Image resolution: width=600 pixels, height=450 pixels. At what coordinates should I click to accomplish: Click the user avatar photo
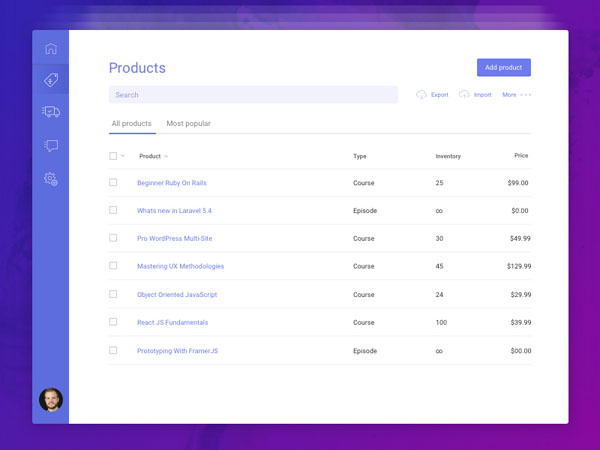[x=51, y=400]
